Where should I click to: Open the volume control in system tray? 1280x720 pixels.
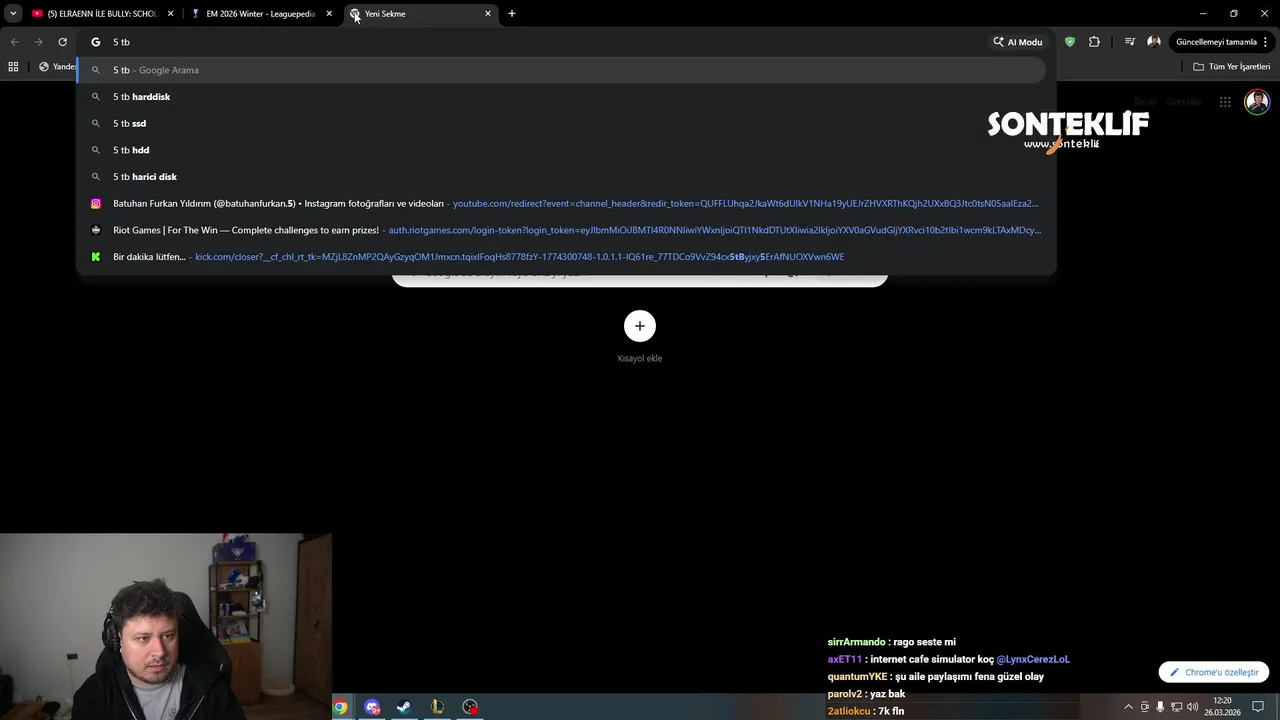pos(1192,707)
